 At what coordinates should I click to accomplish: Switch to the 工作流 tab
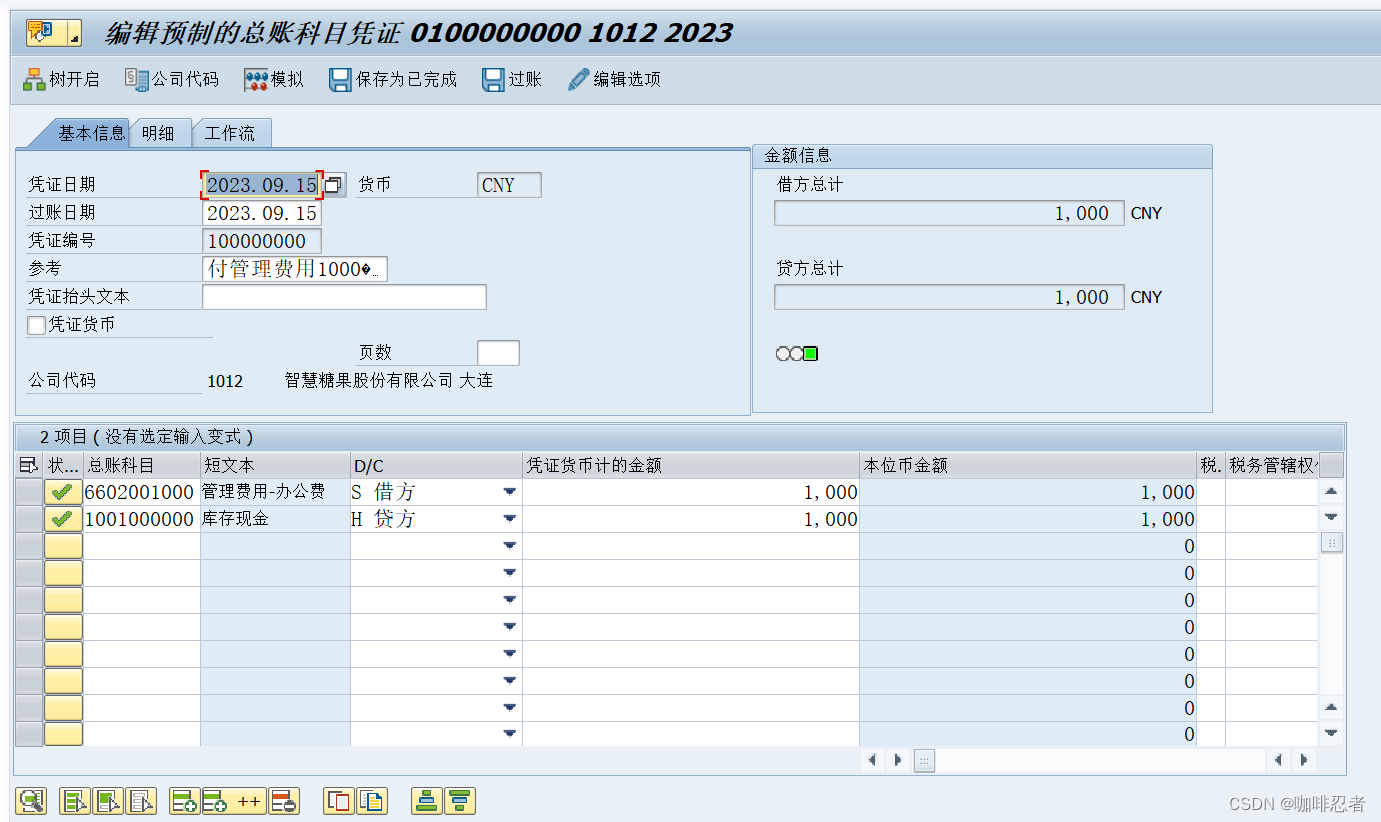(231, 132)
